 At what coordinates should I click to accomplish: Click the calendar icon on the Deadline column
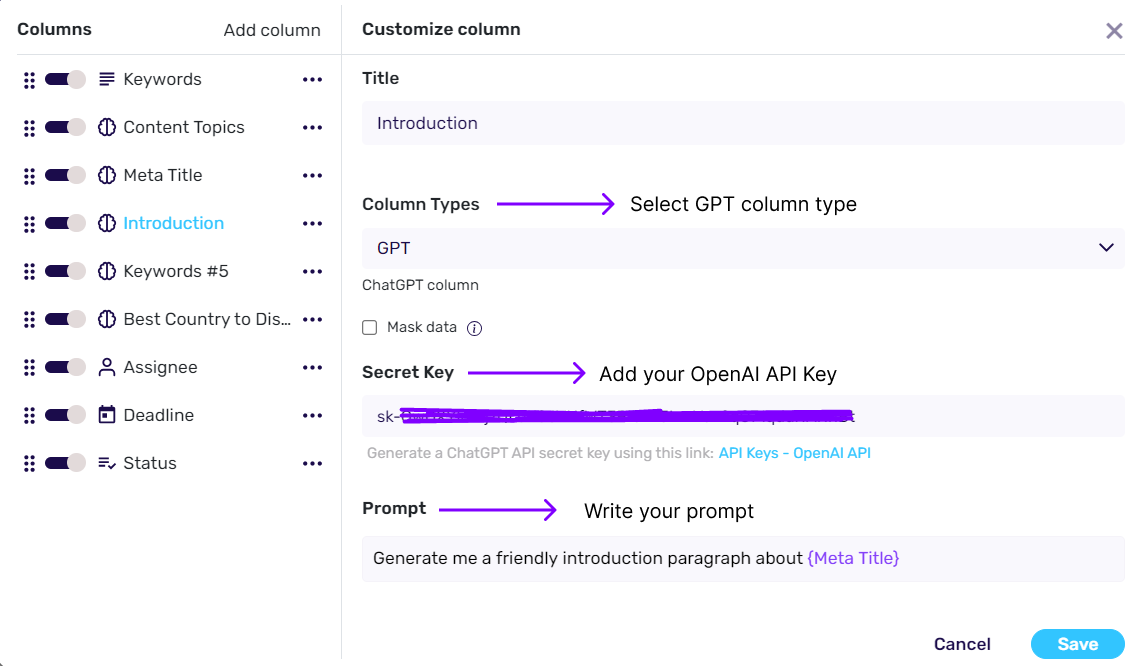(x=106, y=415)
